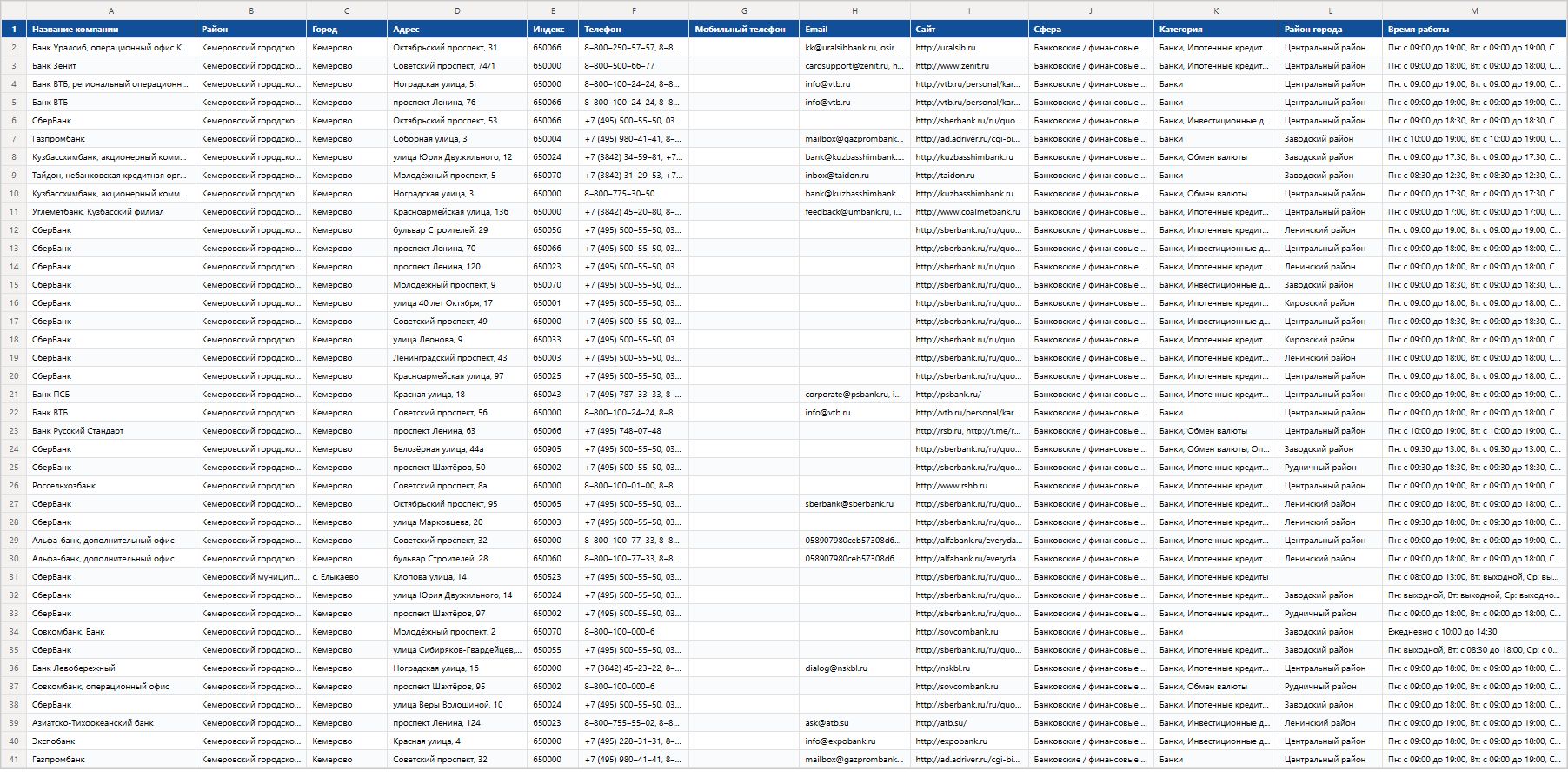
Task: Click phone '8–800–500–66–77'
Action: [634, 66]
